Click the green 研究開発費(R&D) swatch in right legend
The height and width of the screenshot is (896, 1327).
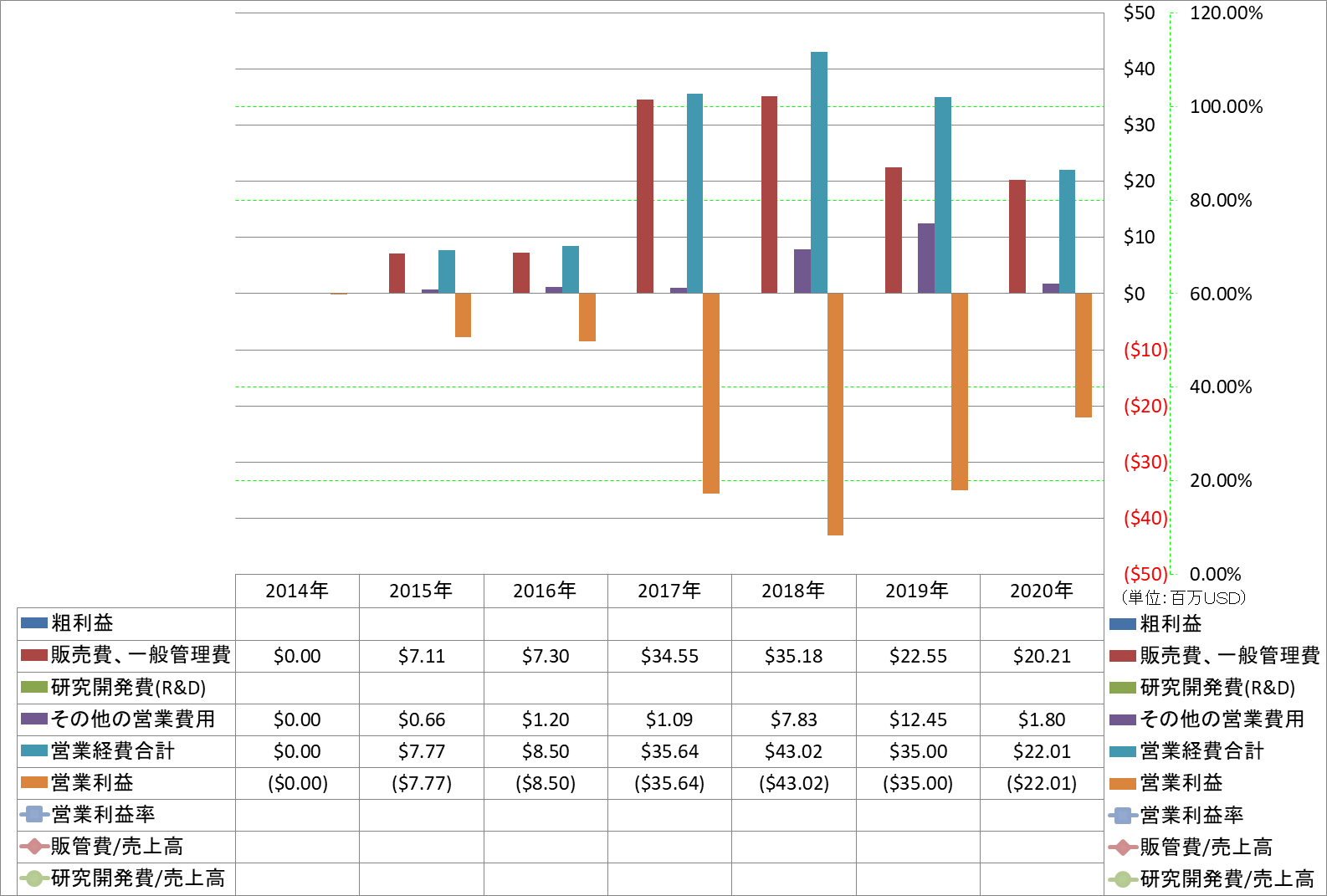point(1123,688)
